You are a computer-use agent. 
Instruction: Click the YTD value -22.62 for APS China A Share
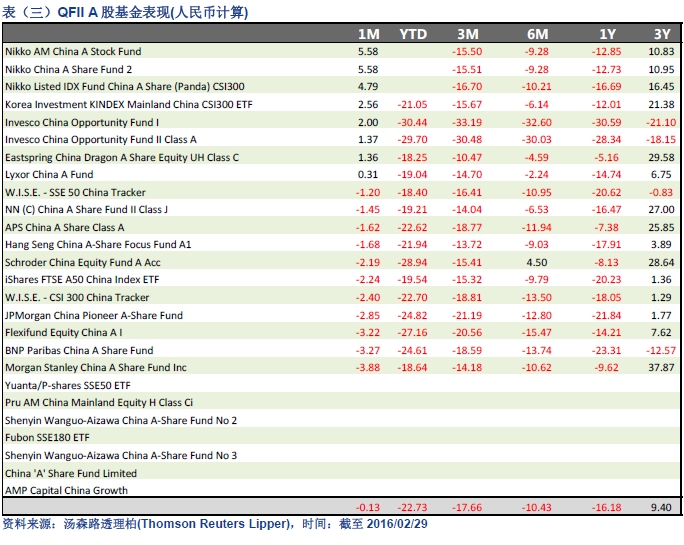point(412,227)
